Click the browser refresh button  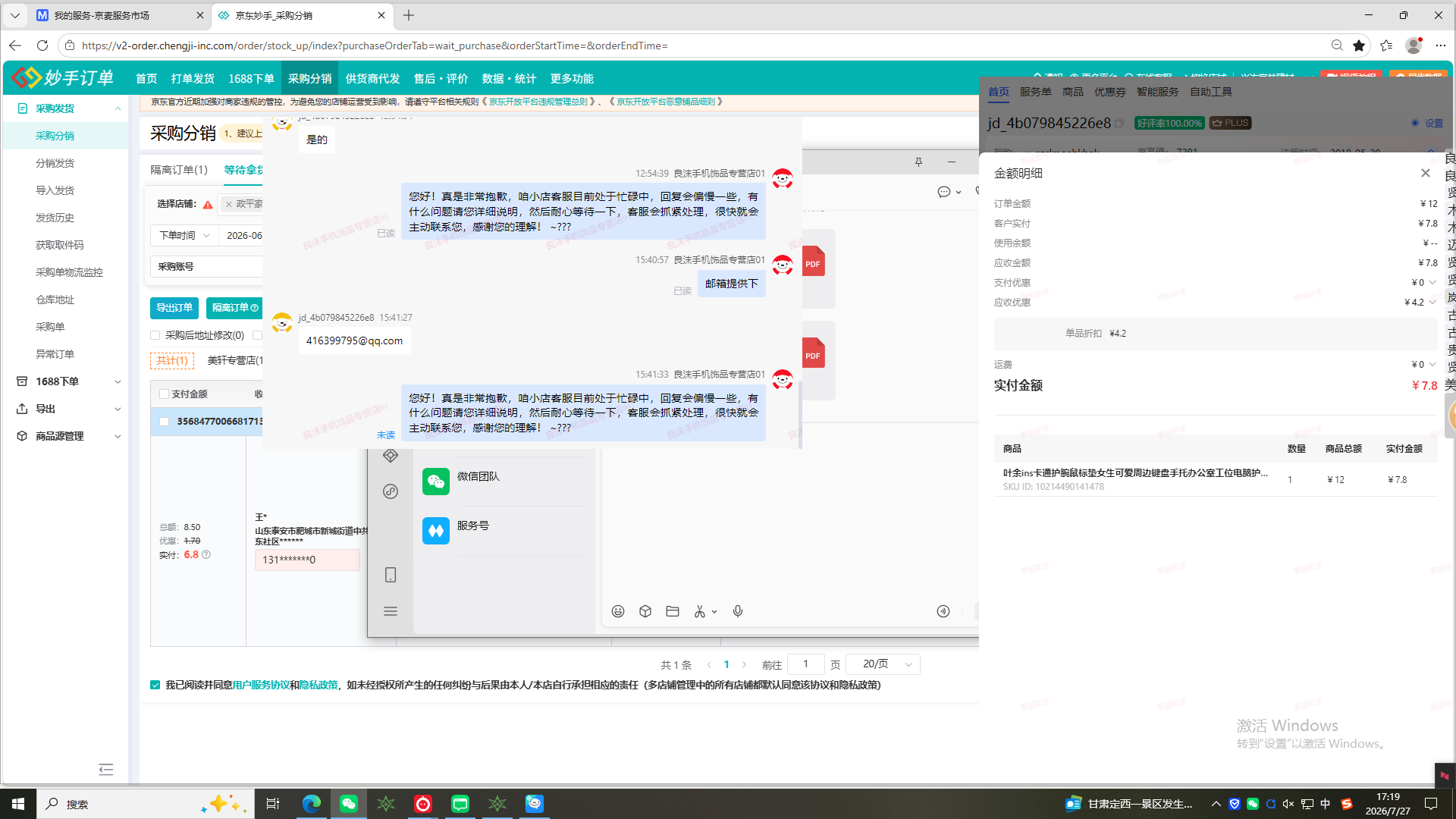click(42, 45)
